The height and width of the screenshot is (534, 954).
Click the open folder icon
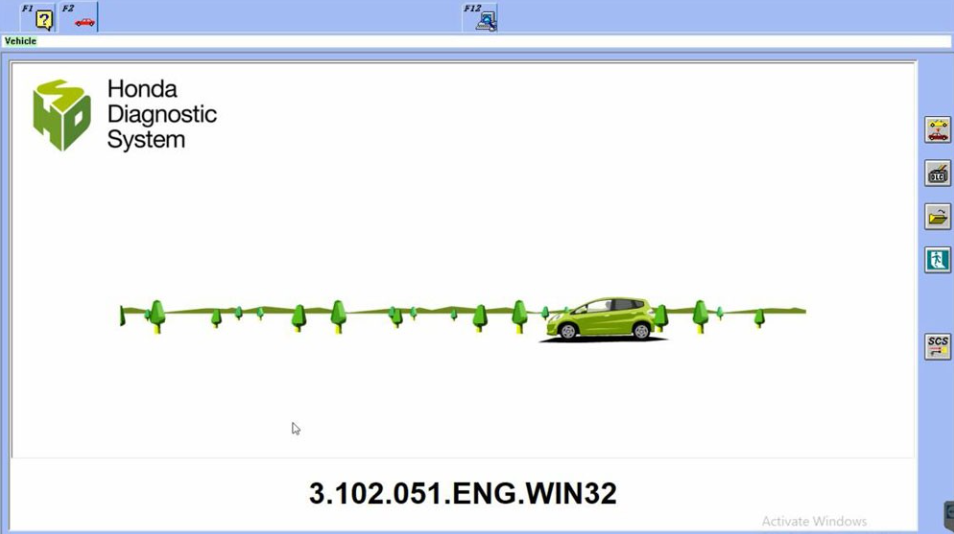(x=938, y=217)
